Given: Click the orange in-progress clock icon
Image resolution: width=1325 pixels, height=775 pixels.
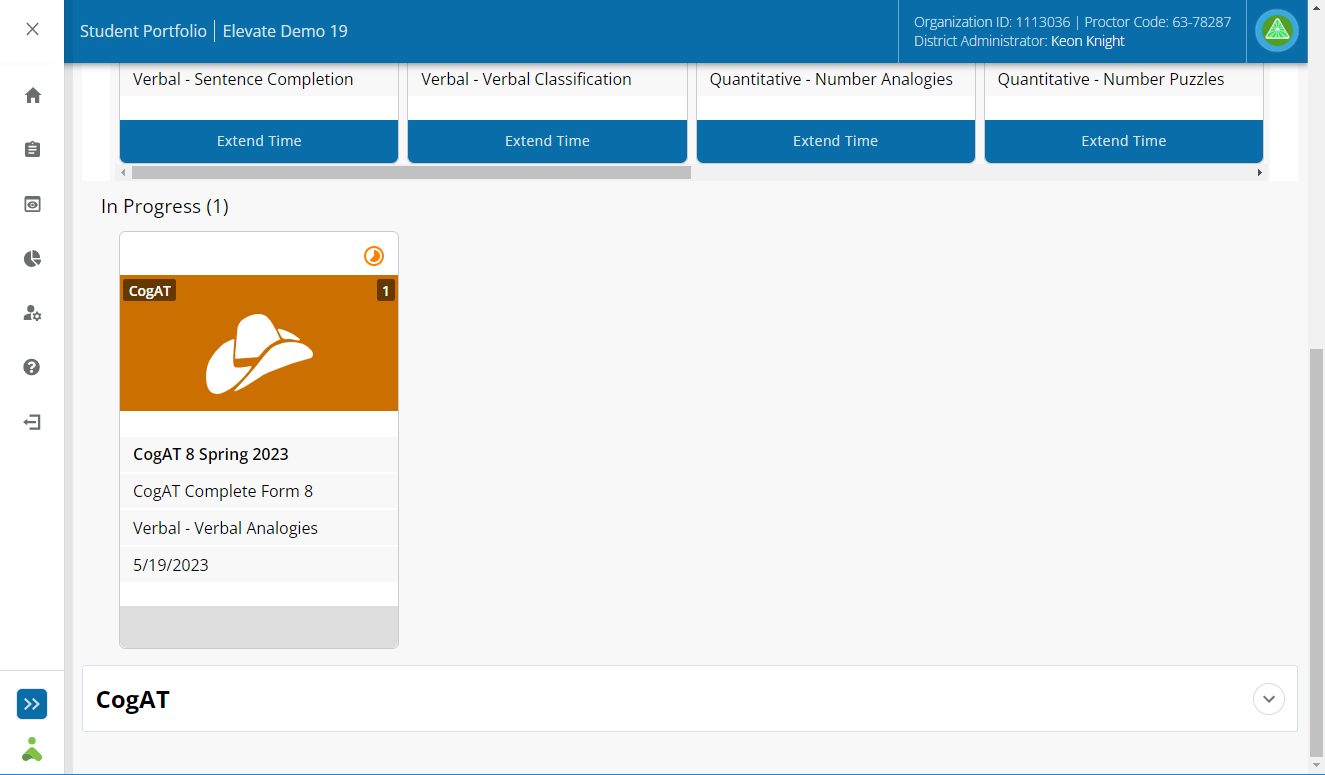Looking at the screenshot, I should click(x=374, y=256).
